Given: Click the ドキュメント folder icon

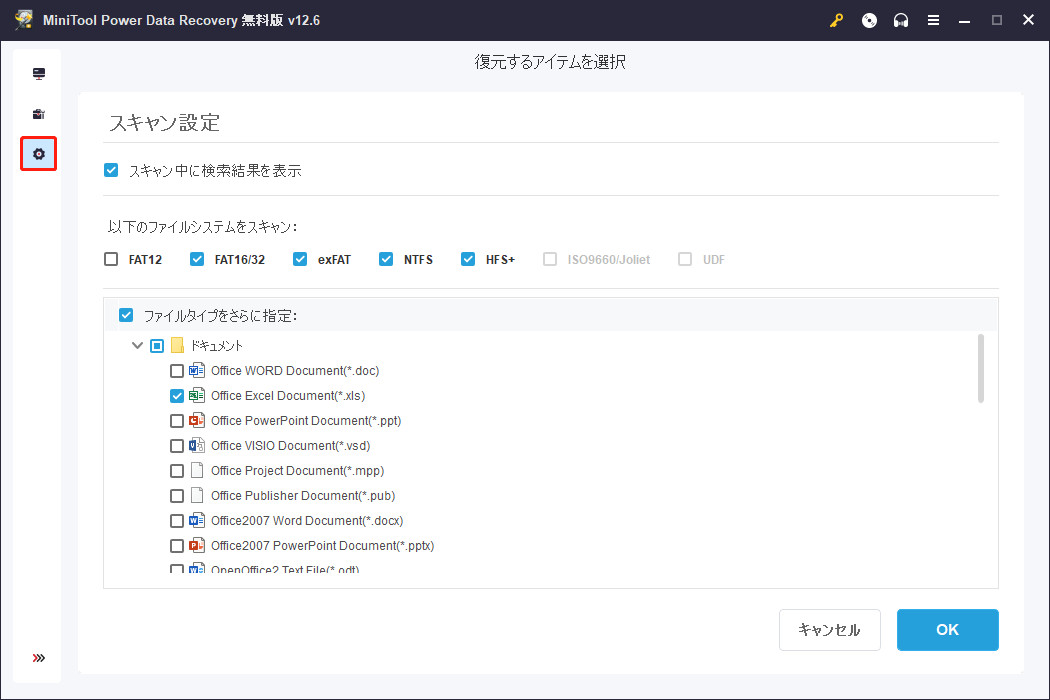Looking at the screenshot, I should tap(177, 346).
